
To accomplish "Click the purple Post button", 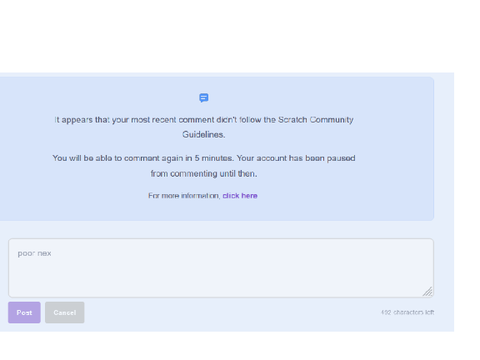I will pyautogui.click(x=24, y=312).
